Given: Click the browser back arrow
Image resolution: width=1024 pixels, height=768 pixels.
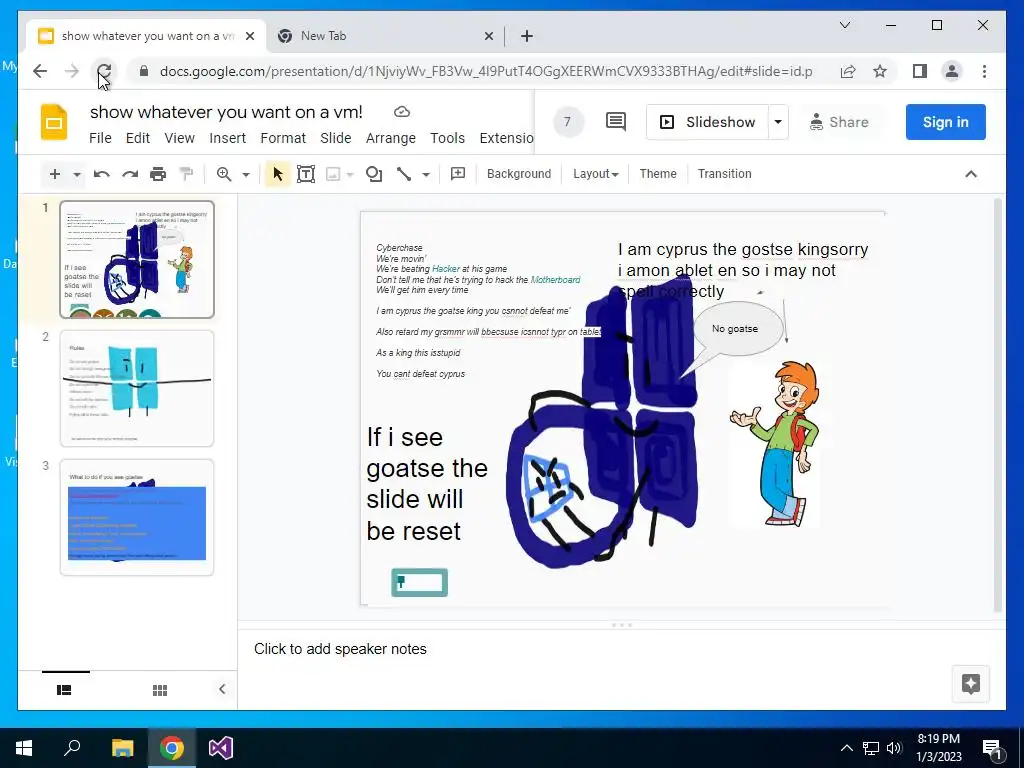Looking at the screenshot, I should coord(40,71).
